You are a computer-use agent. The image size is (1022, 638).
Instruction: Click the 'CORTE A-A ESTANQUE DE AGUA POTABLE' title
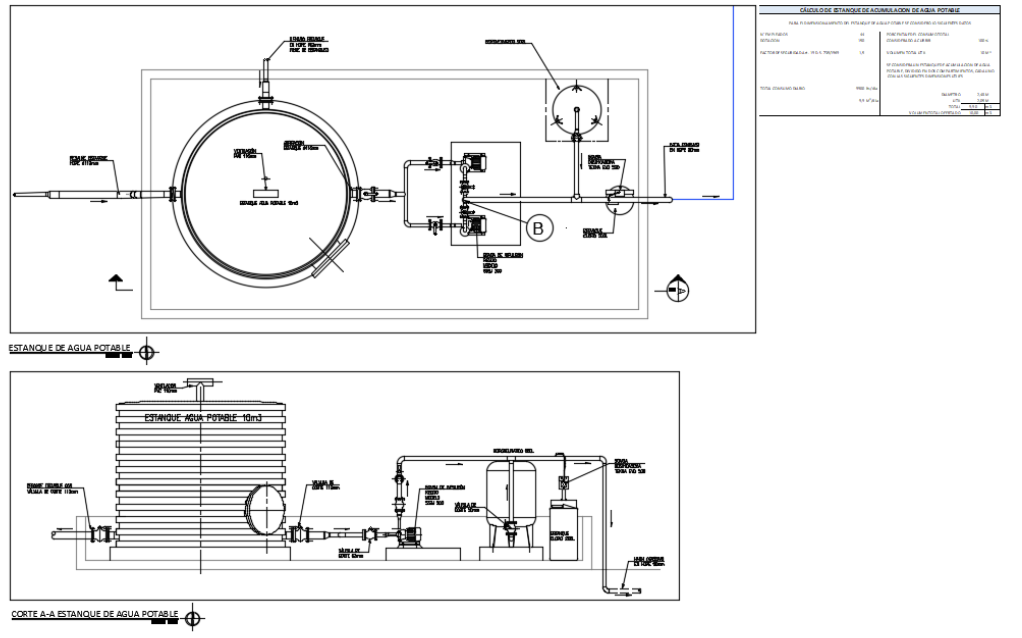coord(94,612)
